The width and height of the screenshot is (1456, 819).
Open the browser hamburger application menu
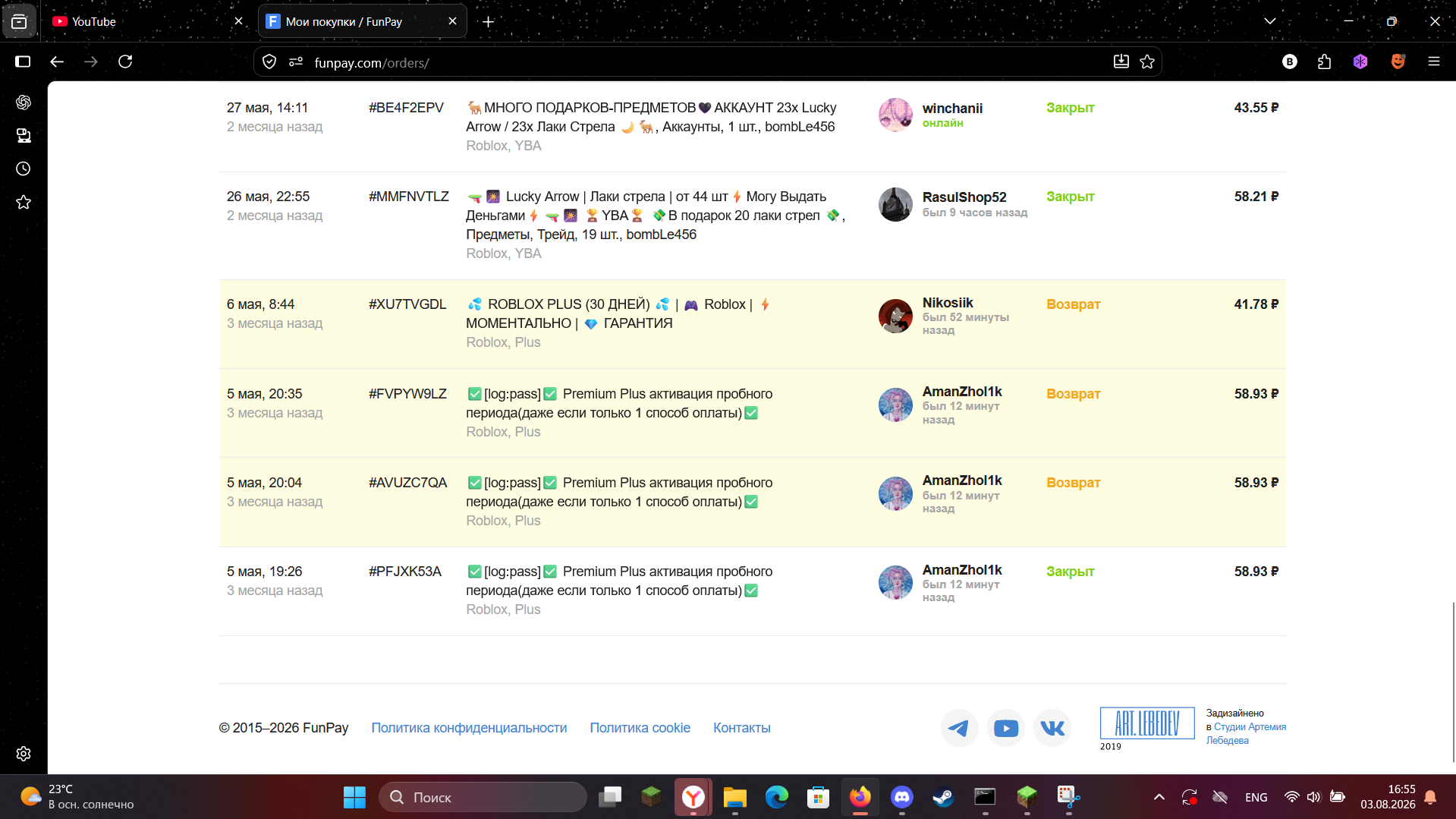[1434, 61]
